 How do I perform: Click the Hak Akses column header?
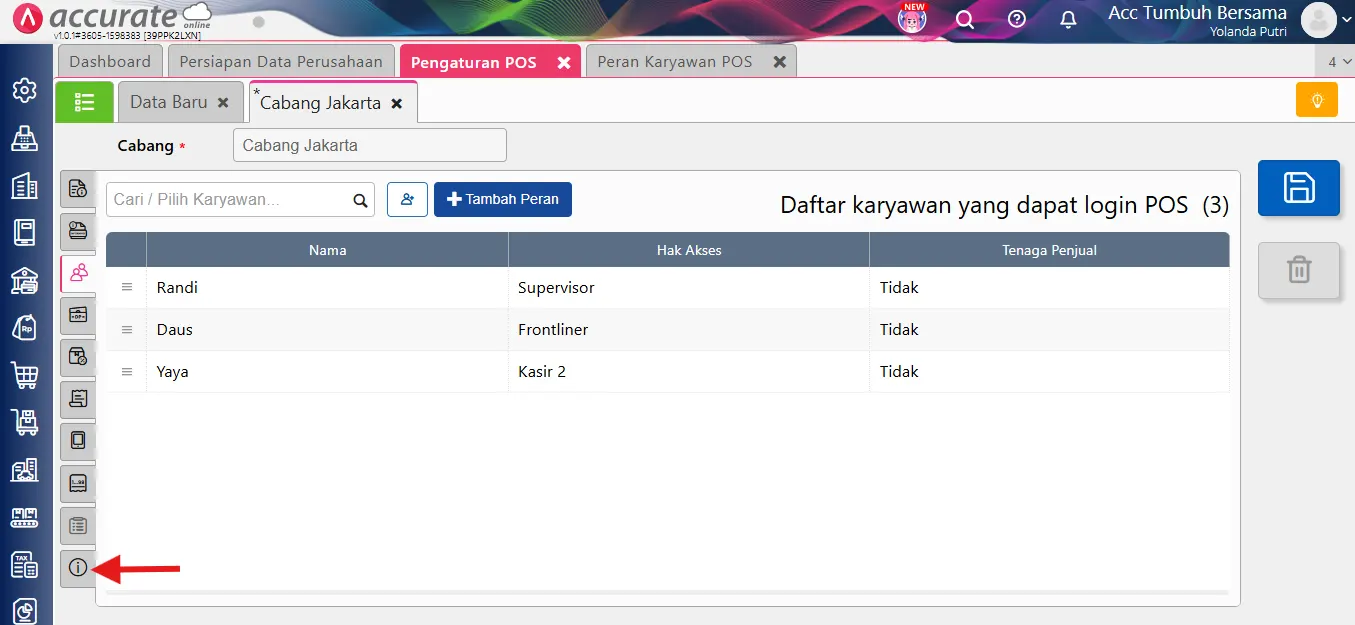(689, 250)
